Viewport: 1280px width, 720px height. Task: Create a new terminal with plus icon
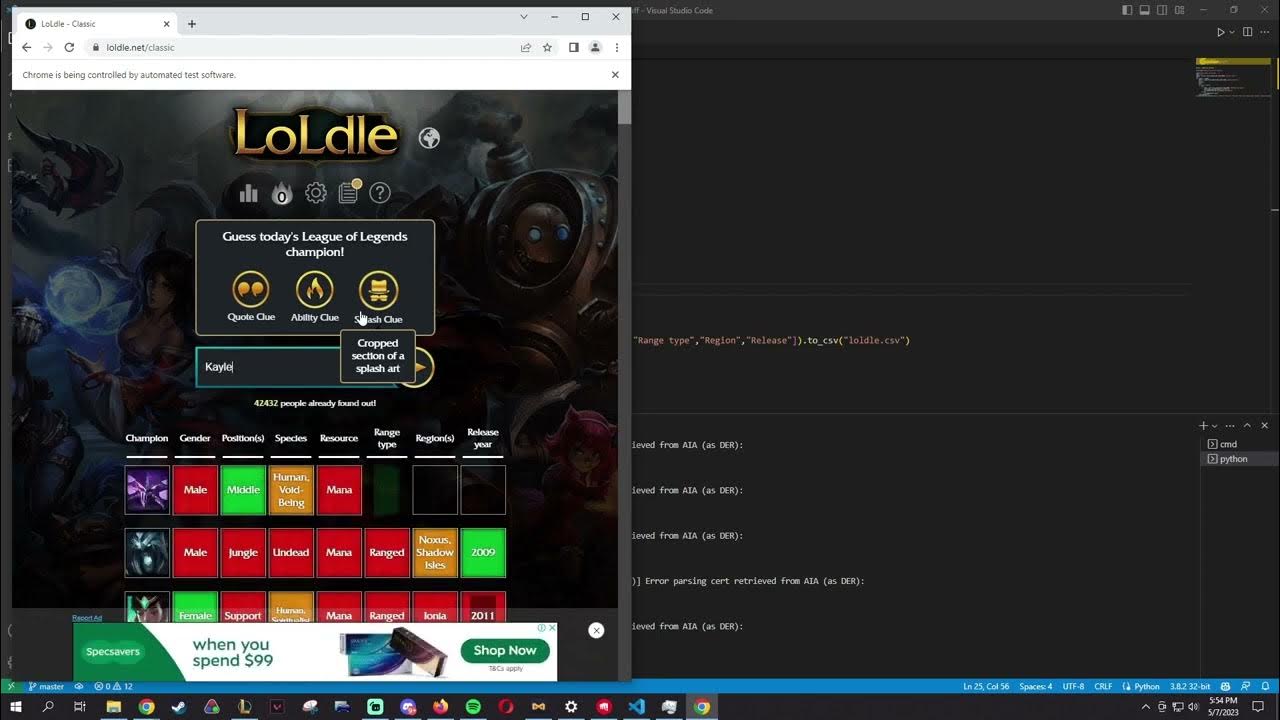pos(1204,425)
